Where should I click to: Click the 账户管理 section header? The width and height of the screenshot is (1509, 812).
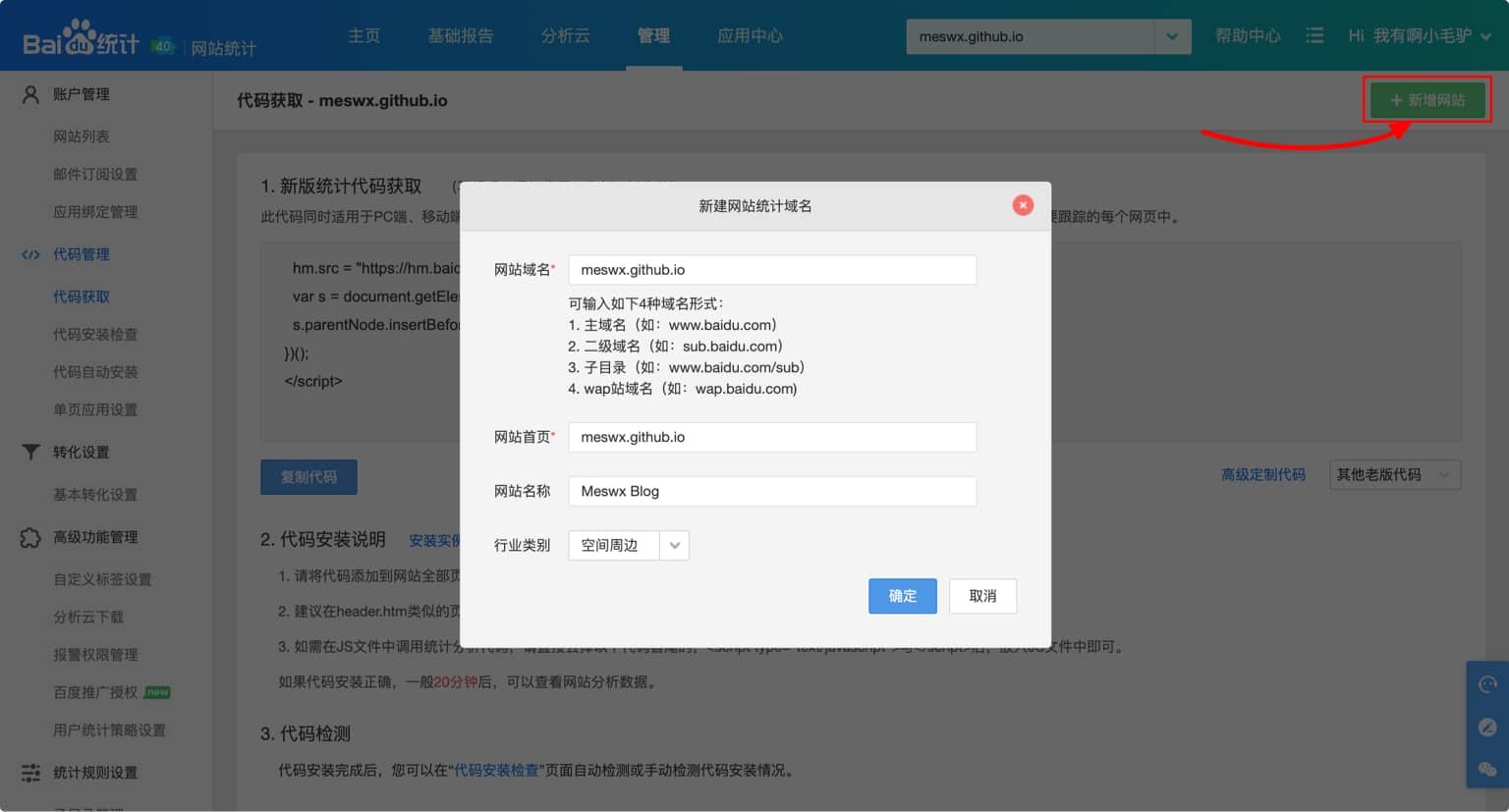(82, 94)
